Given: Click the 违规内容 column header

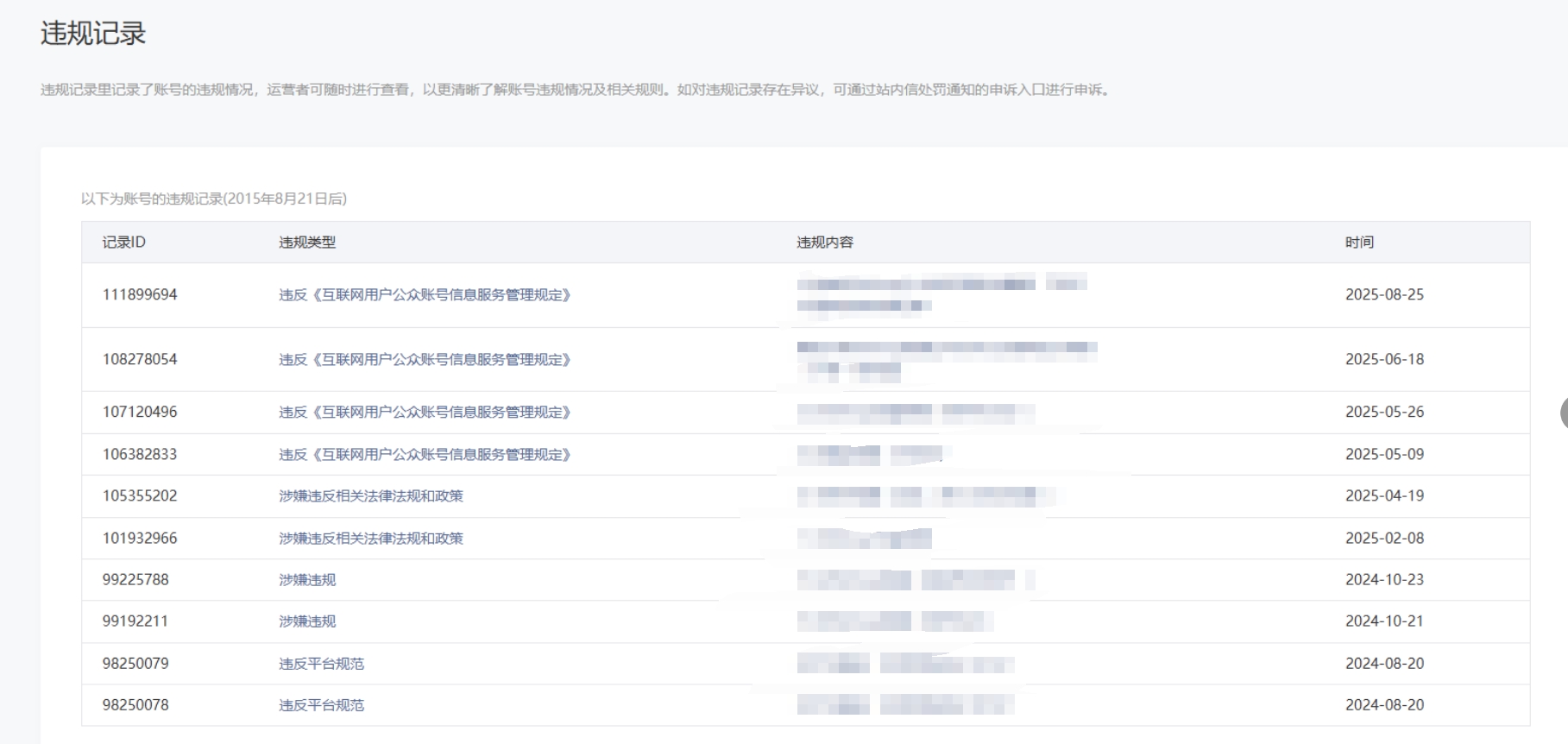Looking at the screenshot, I should 824,243.
